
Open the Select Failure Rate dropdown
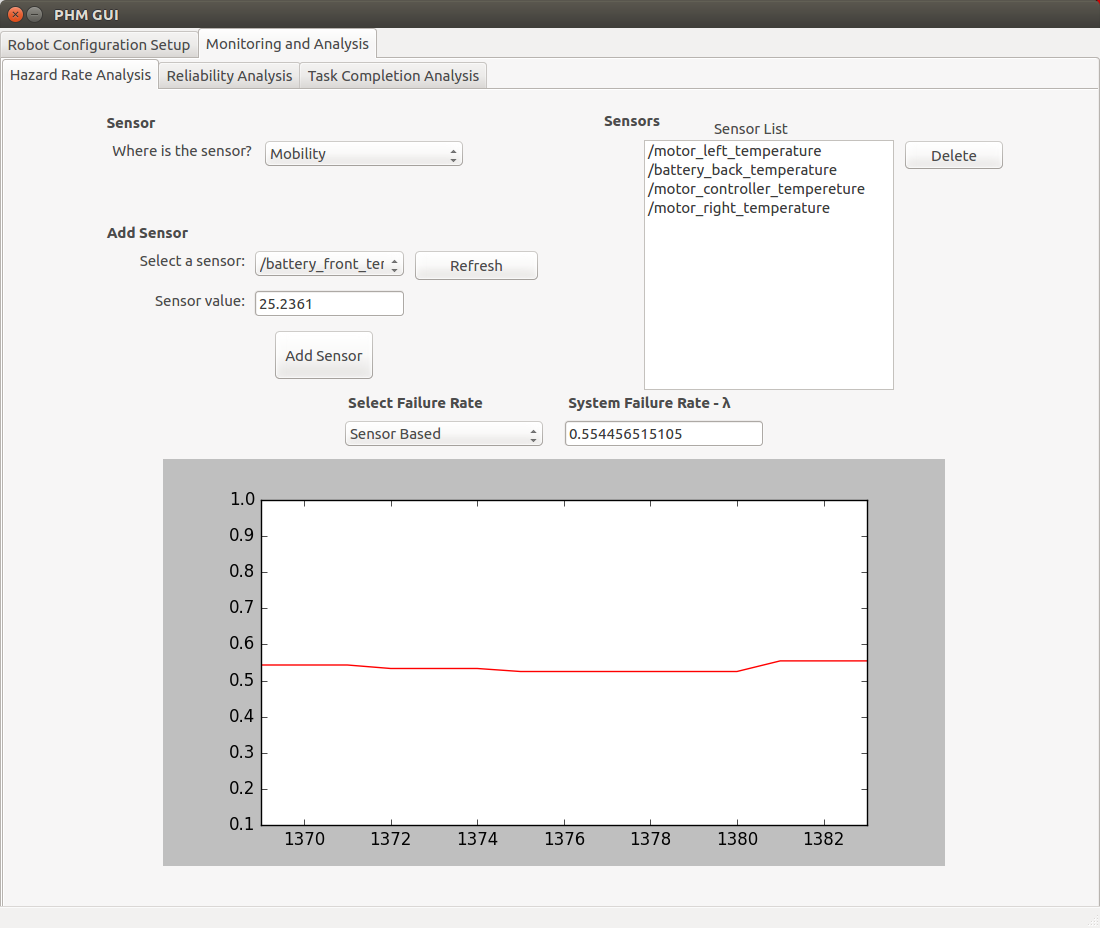pos(443,433)
